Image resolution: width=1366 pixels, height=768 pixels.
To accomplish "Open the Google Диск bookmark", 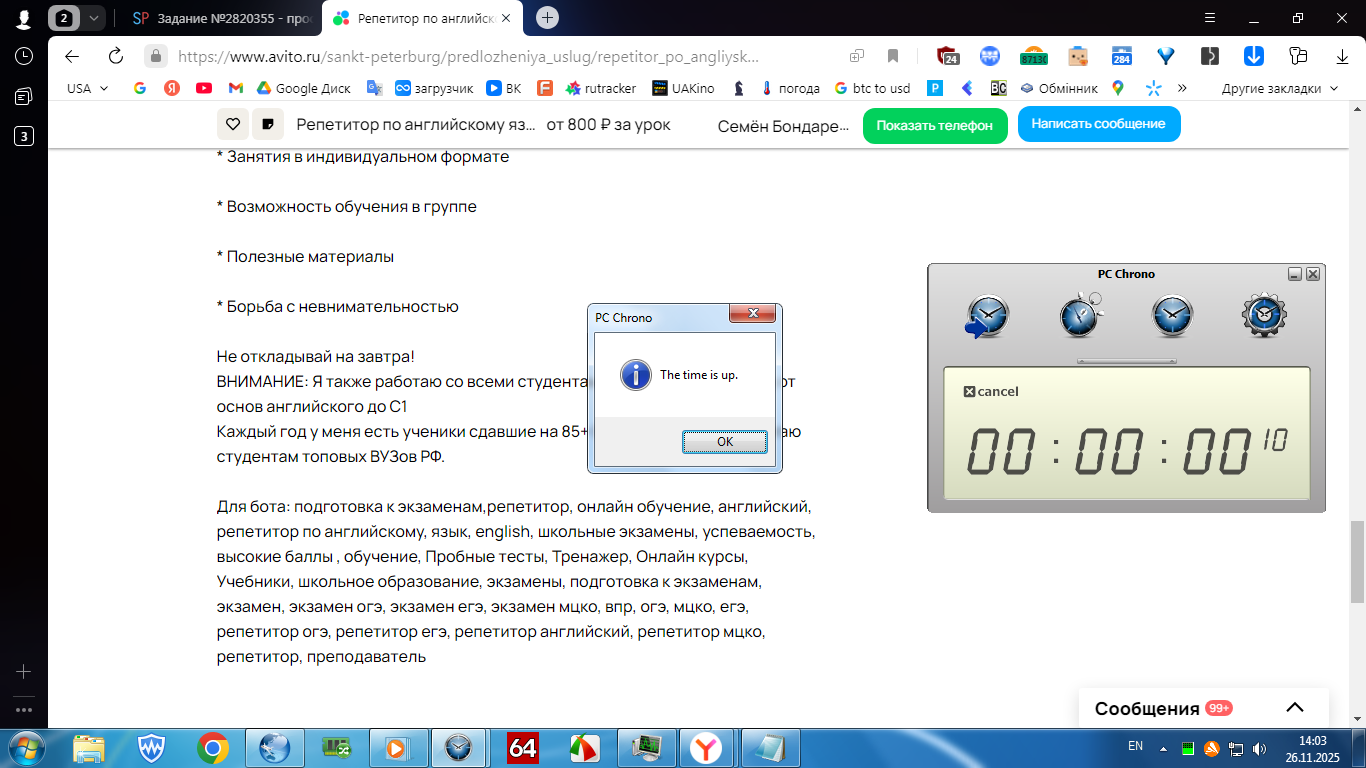I will point(304,88).
